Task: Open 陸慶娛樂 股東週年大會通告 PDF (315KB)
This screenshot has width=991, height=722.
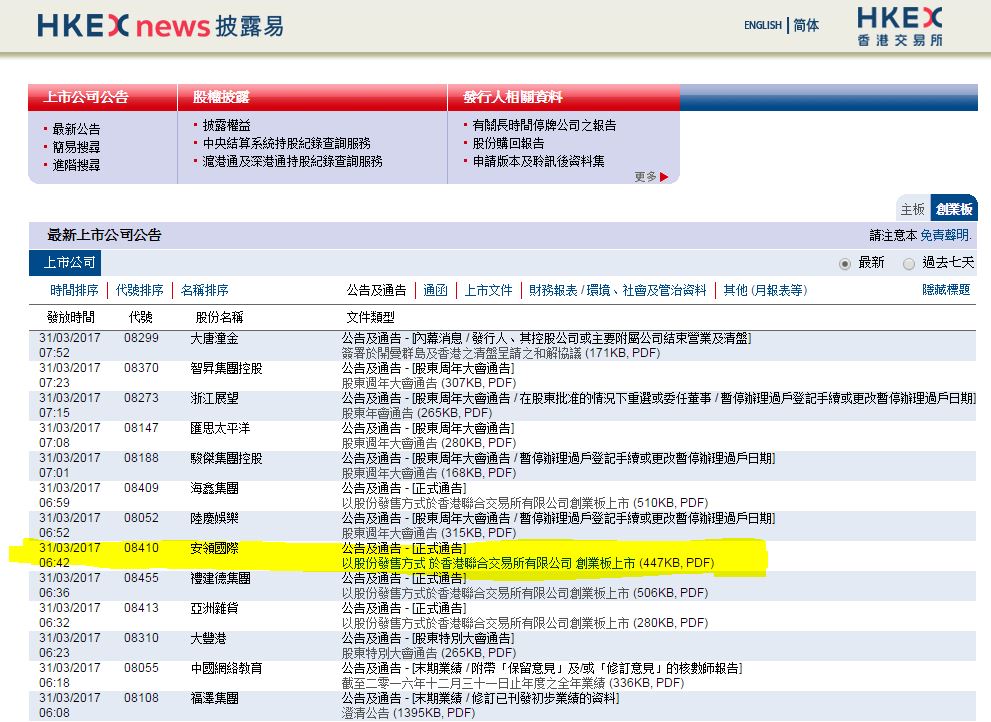Action: pos(429,533)
